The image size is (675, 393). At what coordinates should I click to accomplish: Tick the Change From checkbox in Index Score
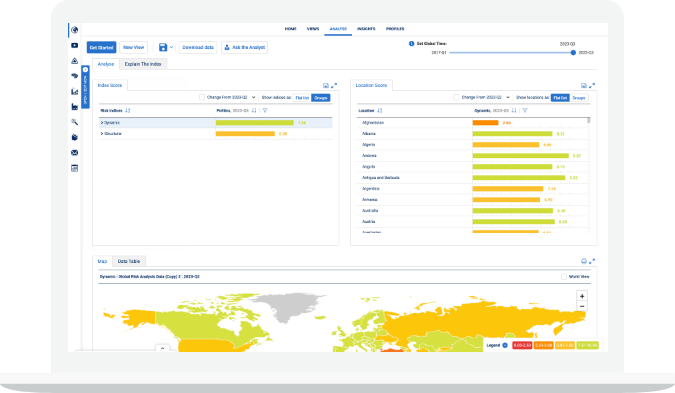point(202,97)
